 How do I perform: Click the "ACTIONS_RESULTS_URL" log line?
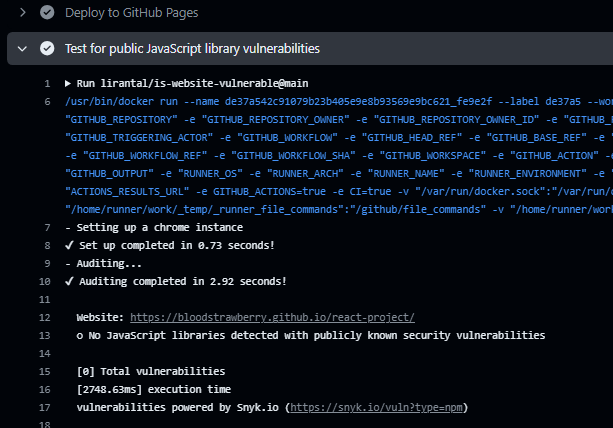[339, 192]
